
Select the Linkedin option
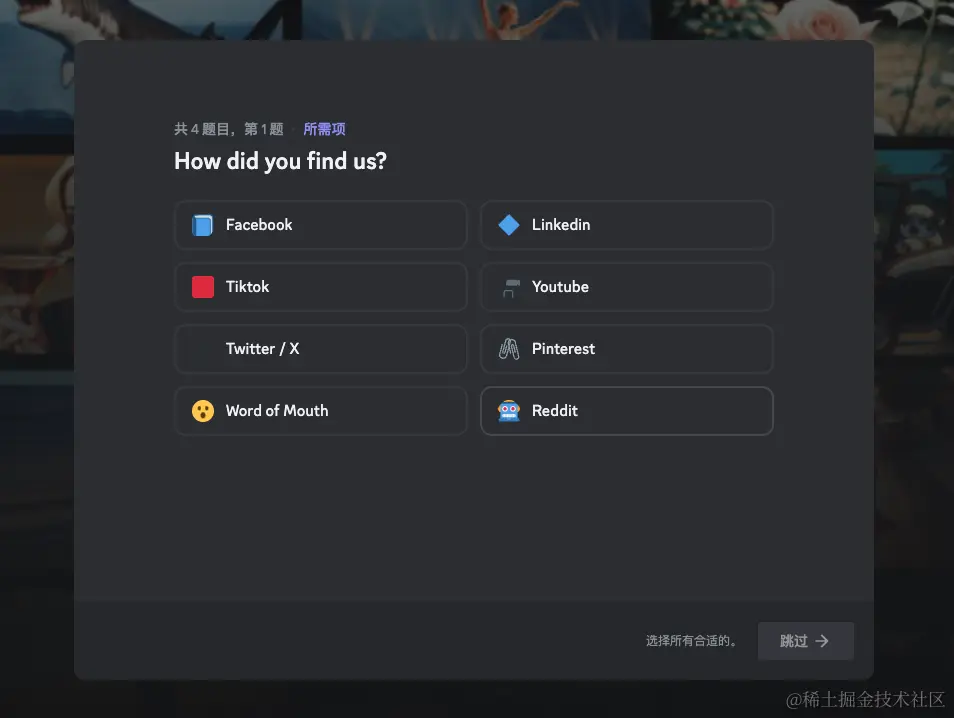[627, 225]
